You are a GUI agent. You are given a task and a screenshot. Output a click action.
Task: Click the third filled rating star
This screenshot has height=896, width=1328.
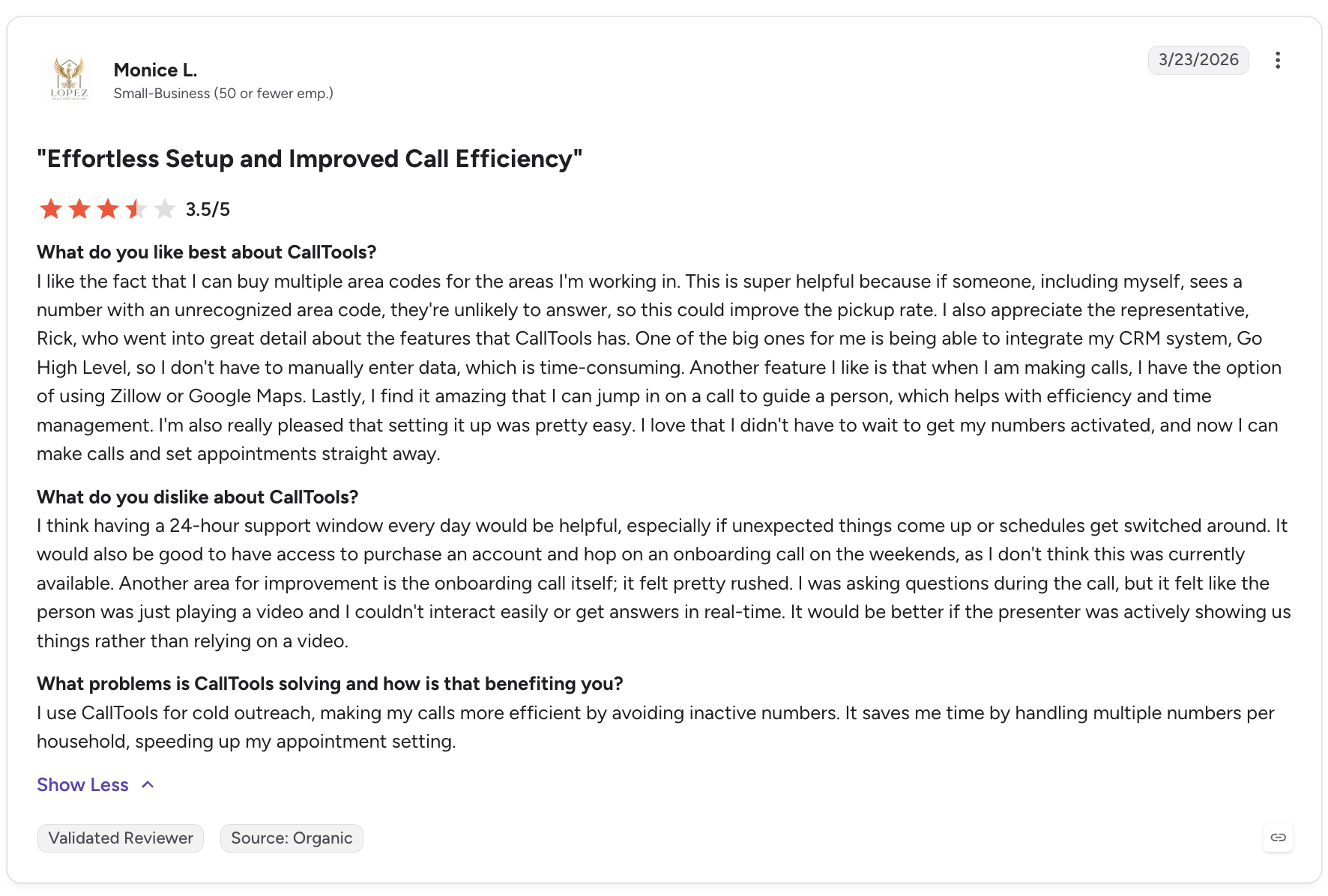coord(108,209)
